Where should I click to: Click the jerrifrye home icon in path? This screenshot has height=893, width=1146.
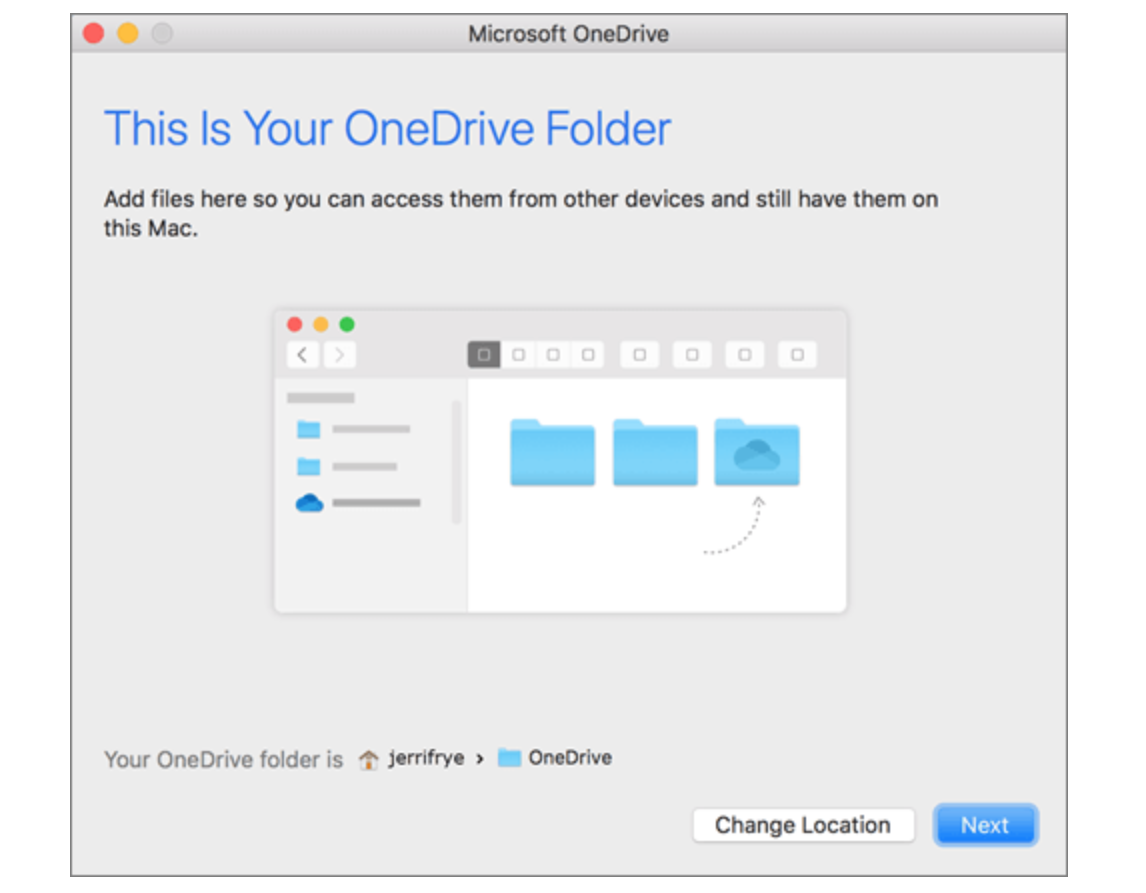pos(368,759)
